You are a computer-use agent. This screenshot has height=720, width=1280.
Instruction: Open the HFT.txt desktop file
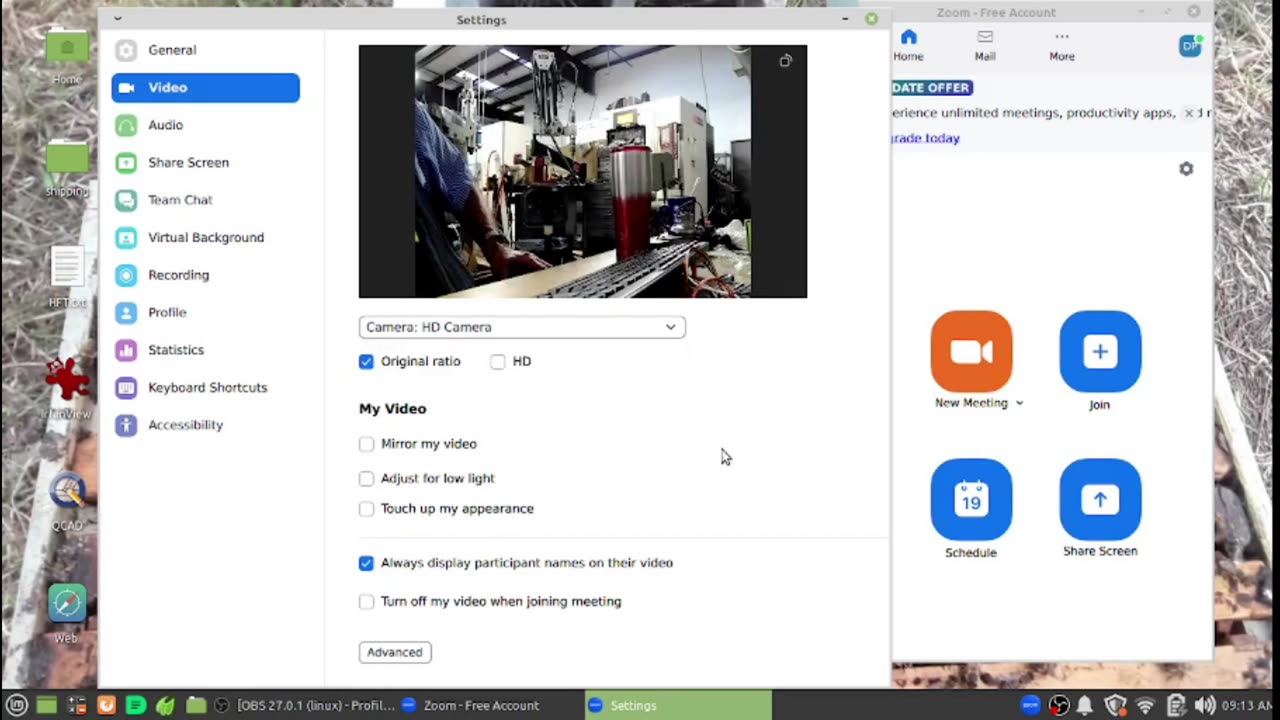[x=67, y=277]
